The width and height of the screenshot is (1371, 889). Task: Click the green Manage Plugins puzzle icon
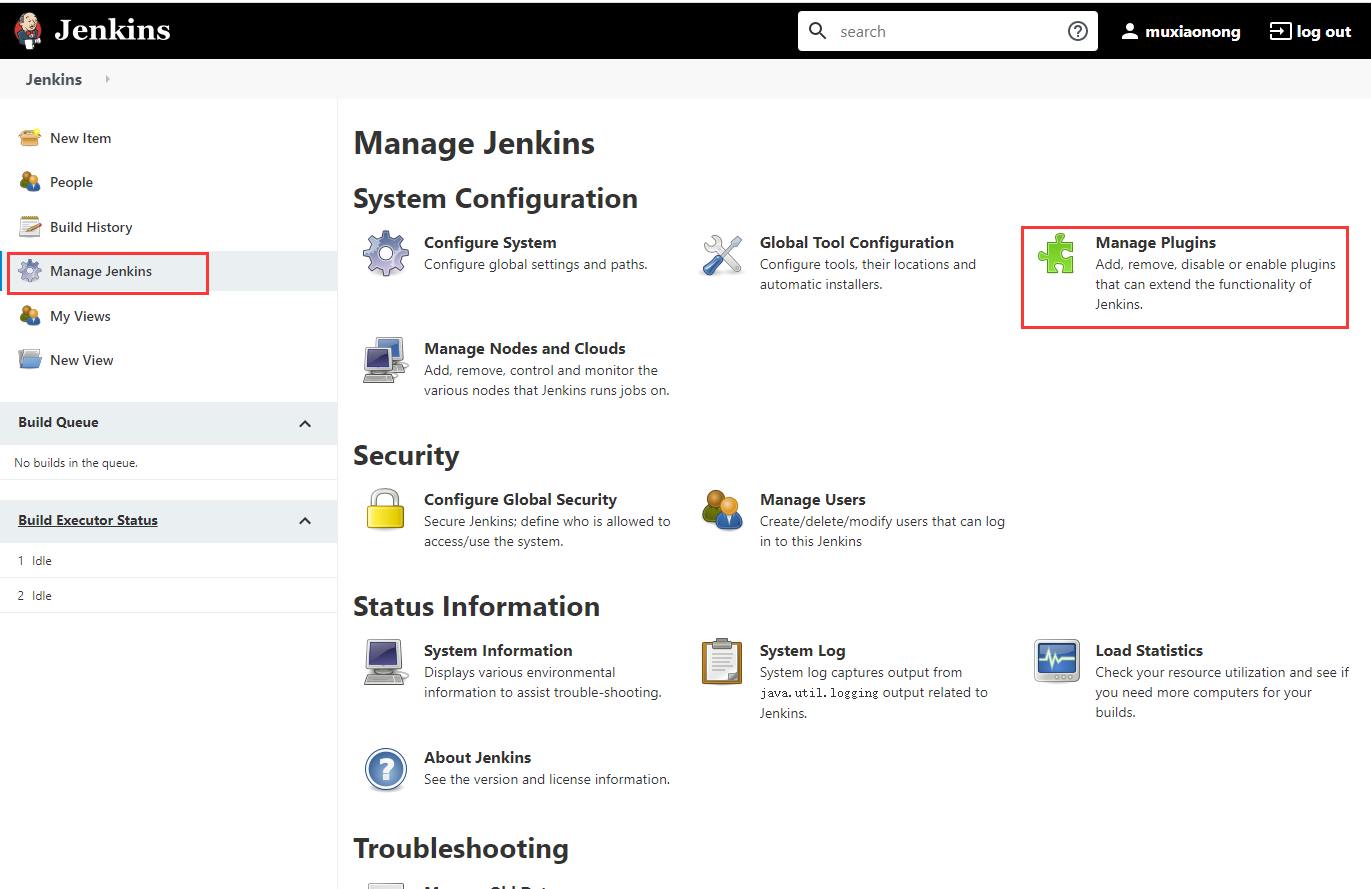tap(1057, 254)
